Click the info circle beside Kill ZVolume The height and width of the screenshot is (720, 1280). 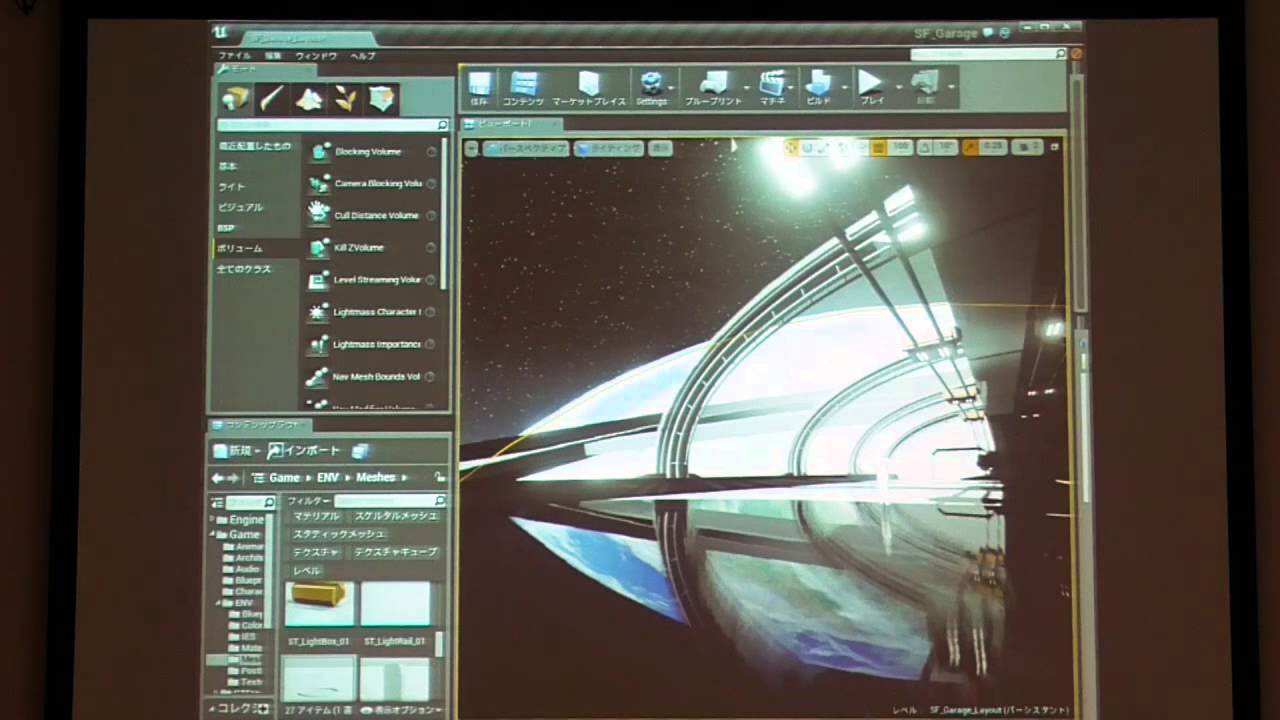coord(431,247)
